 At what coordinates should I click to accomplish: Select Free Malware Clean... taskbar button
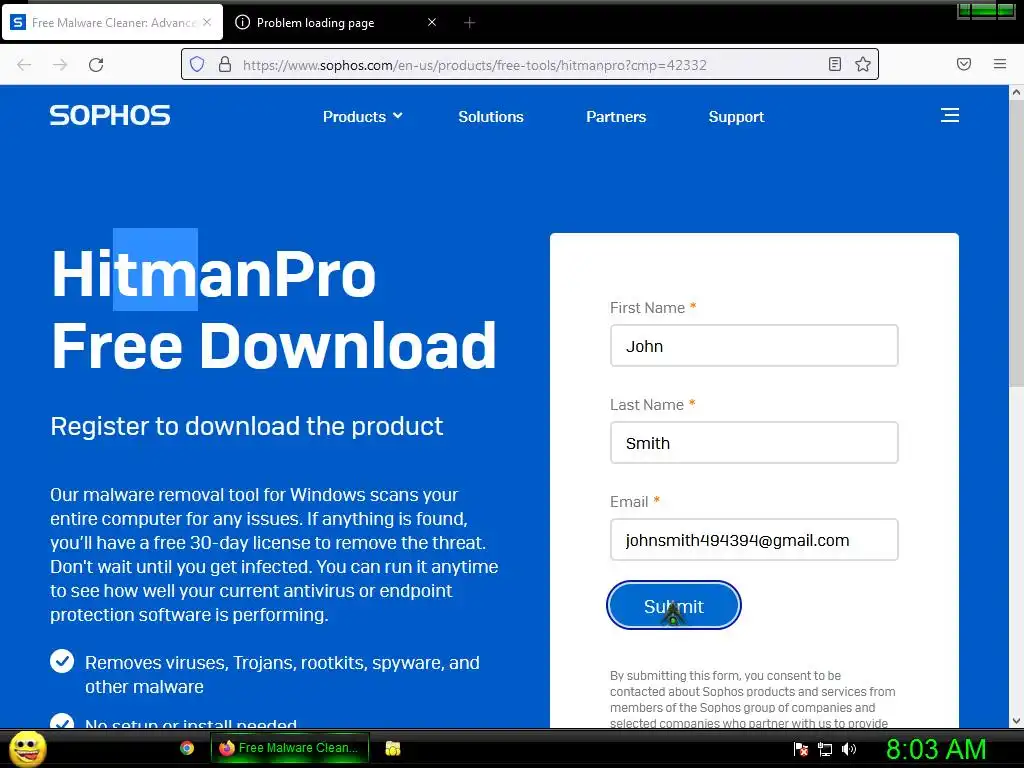click(x=290, y=748)
